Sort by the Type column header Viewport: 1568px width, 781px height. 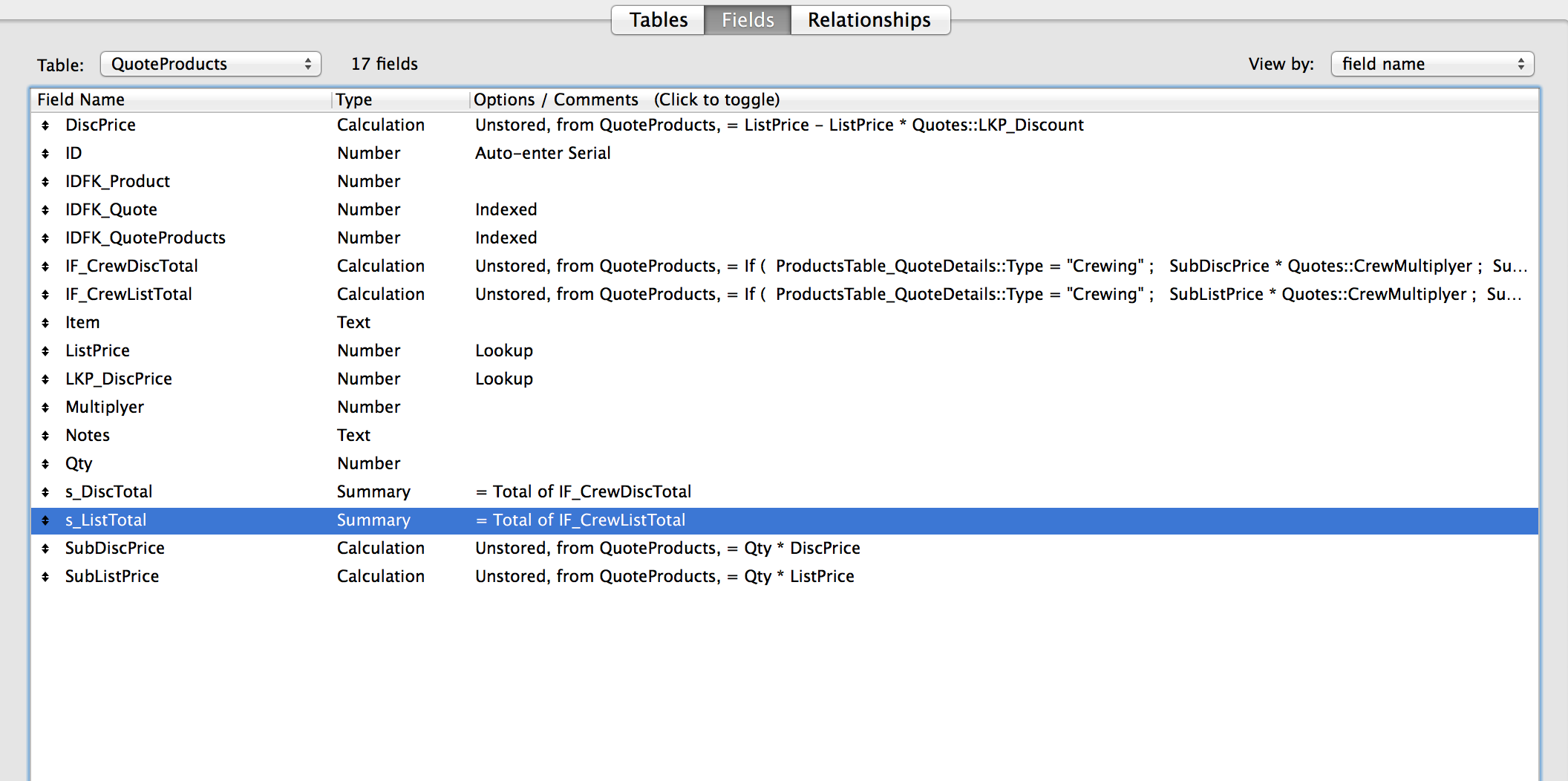[x=401, y=99]
